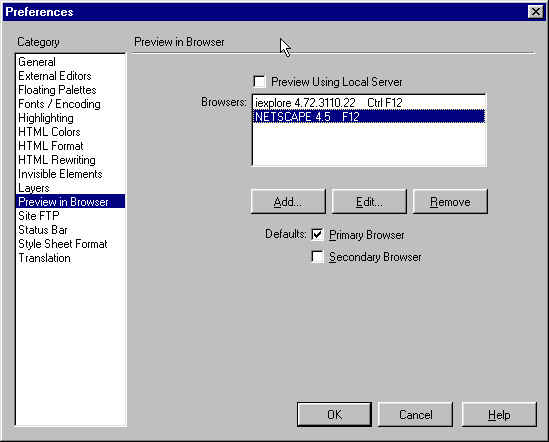
Task: Uncheck the Primary Browser checkbox
Action: (x=317, y=234)
